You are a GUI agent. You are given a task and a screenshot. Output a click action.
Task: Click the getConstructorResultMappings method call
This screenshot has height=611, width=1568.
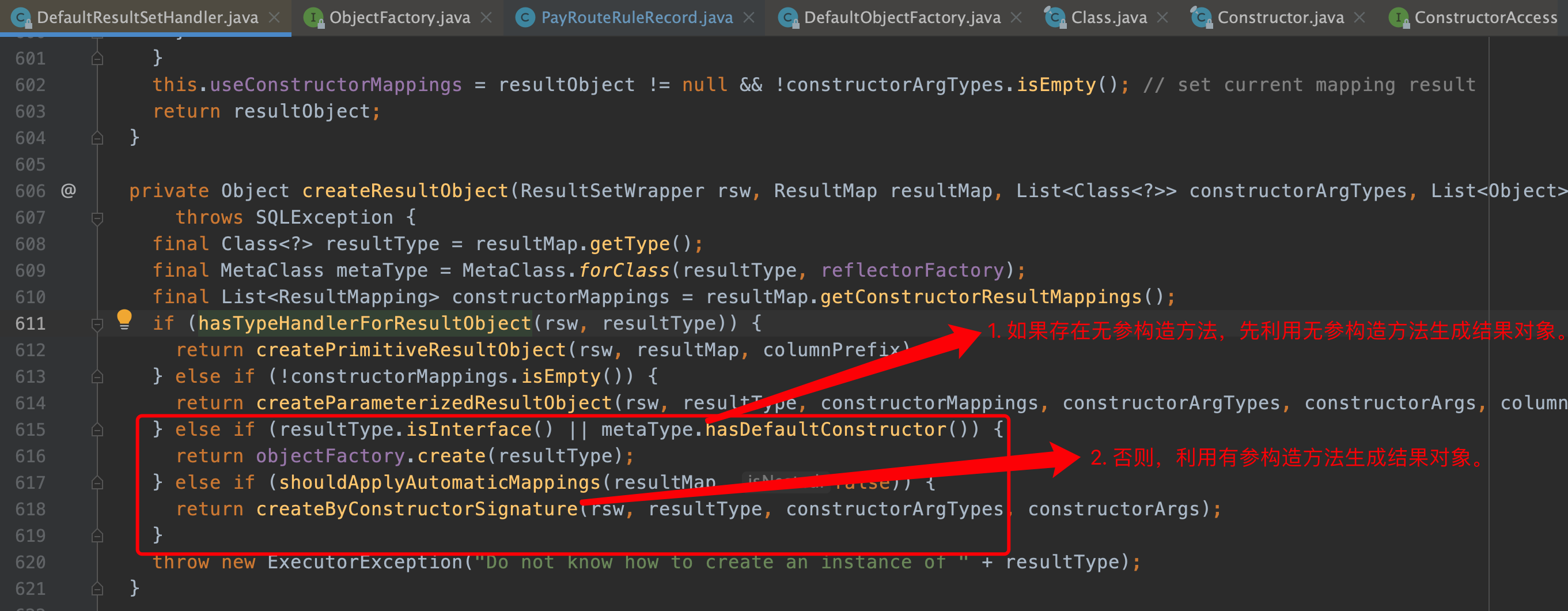[980, 297]
